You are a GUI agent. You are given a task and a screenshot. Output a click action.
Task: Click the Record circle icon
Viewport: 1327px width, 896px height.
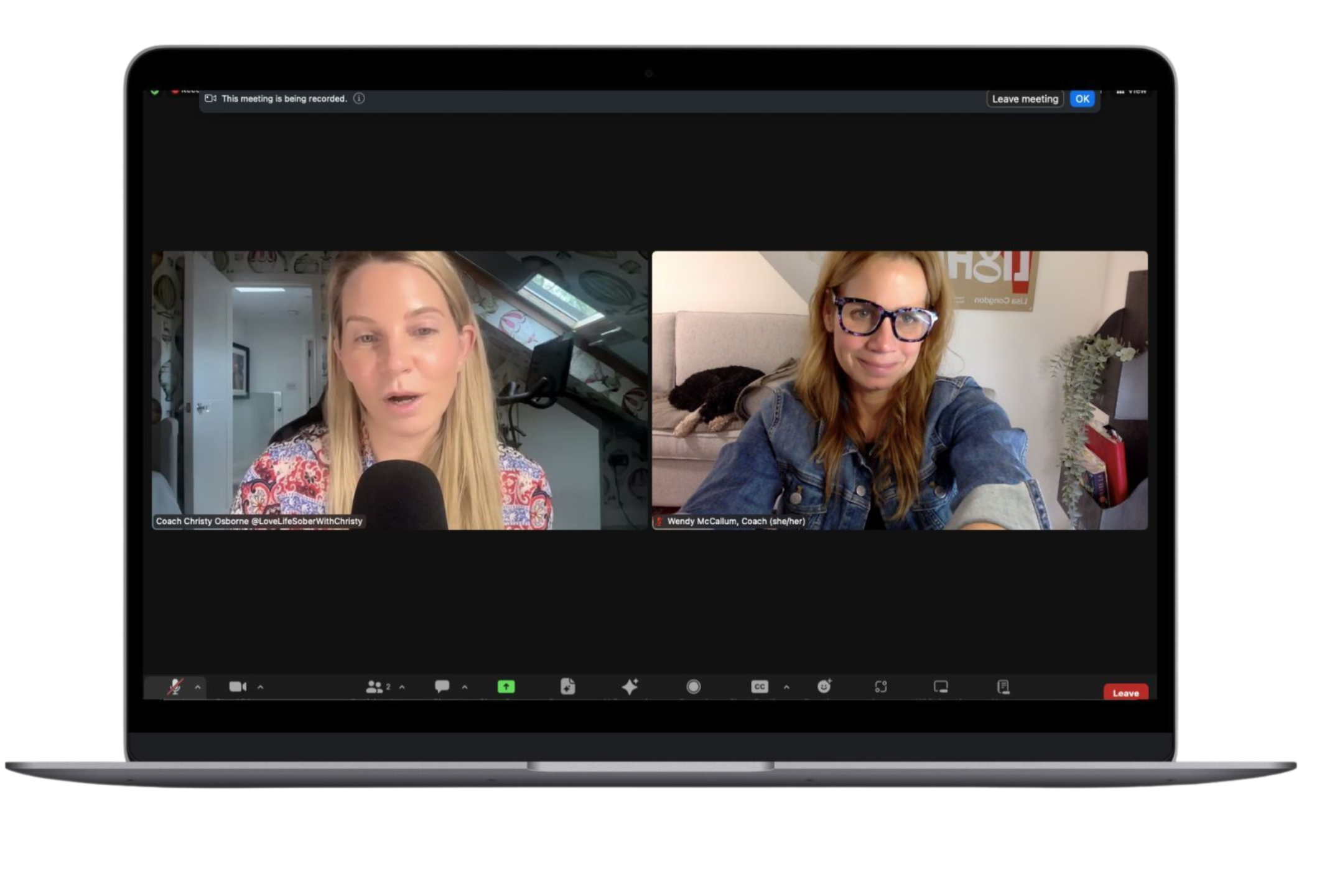coord(693,687)
